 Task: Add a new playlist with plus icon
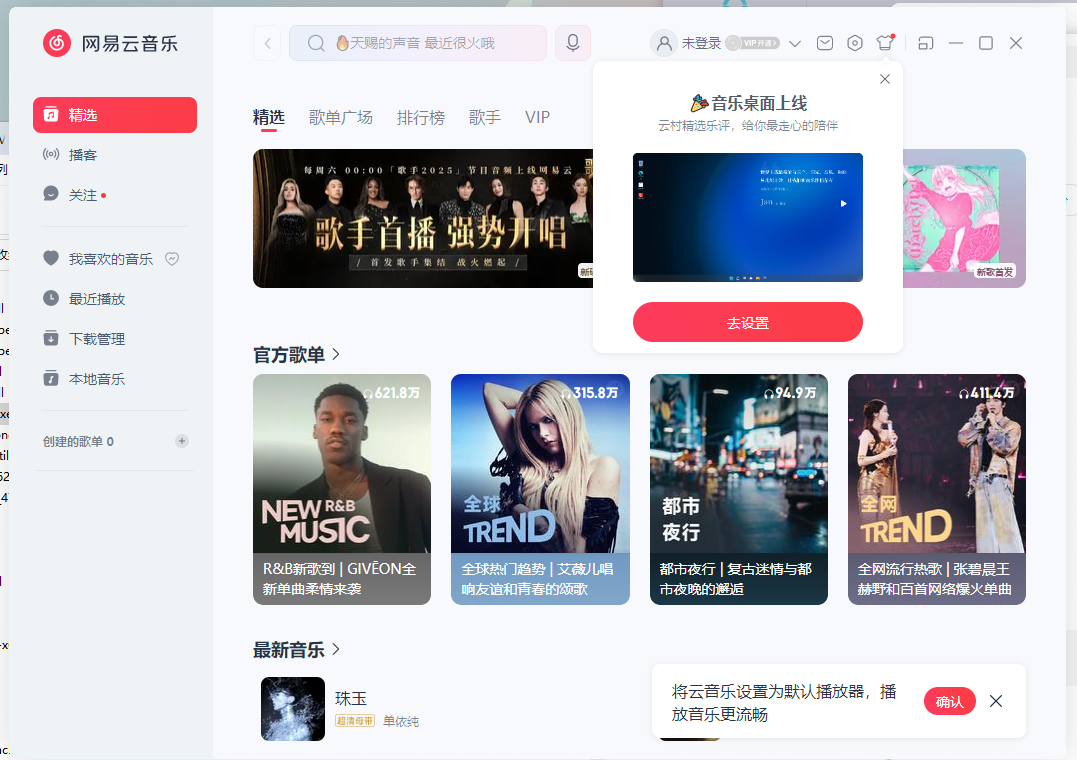[x=182, y=441]
